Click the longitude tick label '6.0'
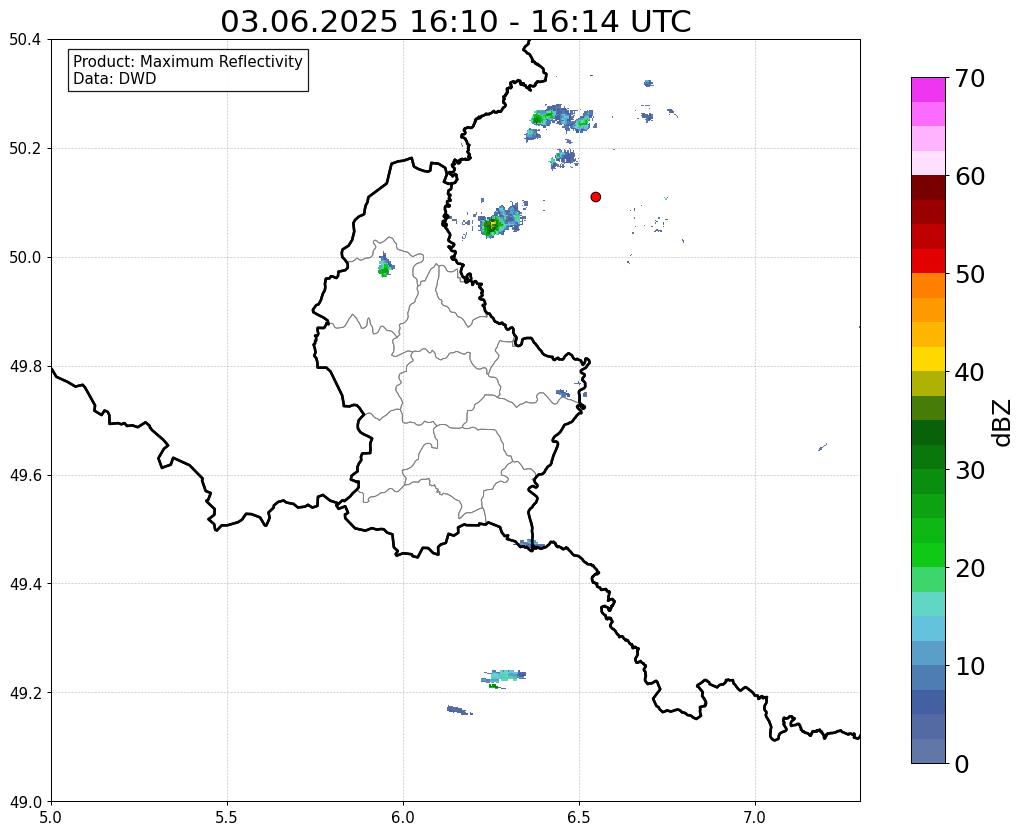 (403, 817)
